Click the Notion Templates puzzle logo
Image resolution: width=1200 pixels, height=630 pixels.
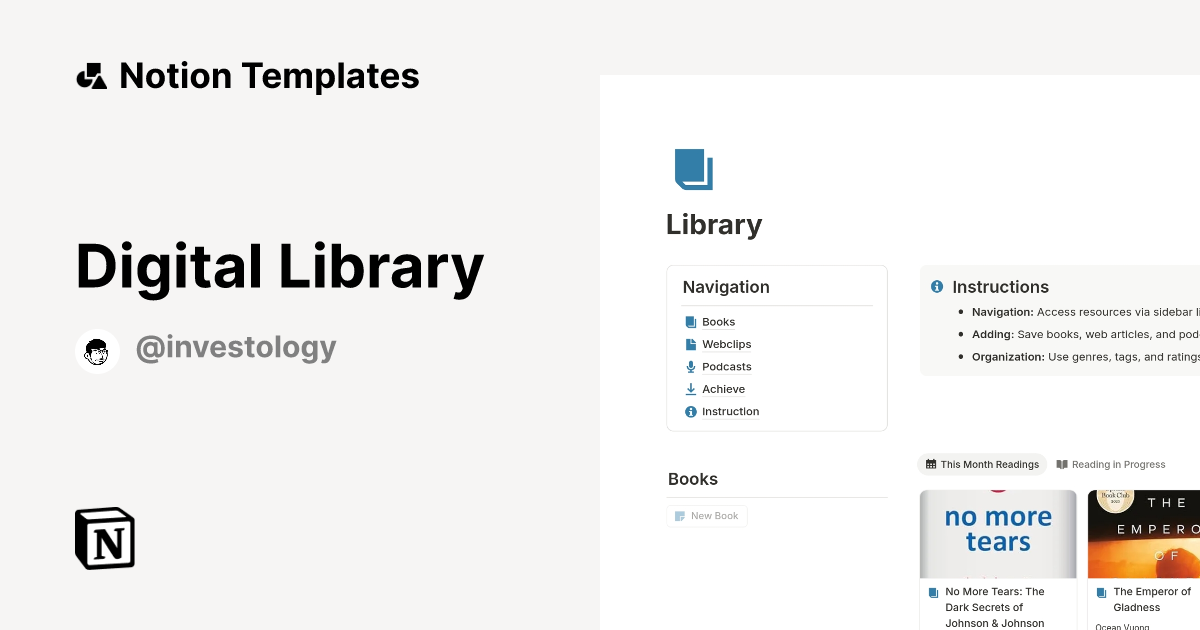click(92, 75)
